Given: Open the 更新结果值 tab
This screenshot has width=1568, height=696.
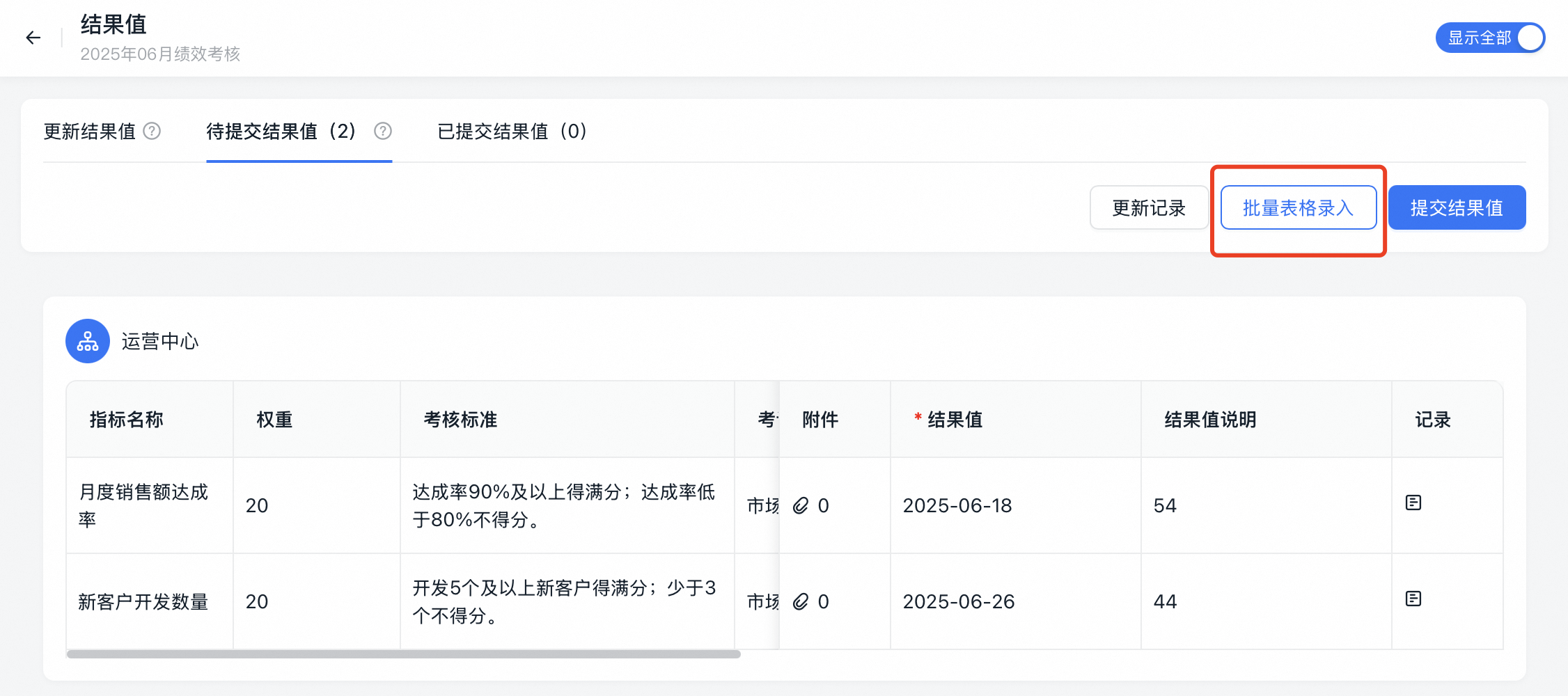Looking at the screenshot, I should [90, 132].
